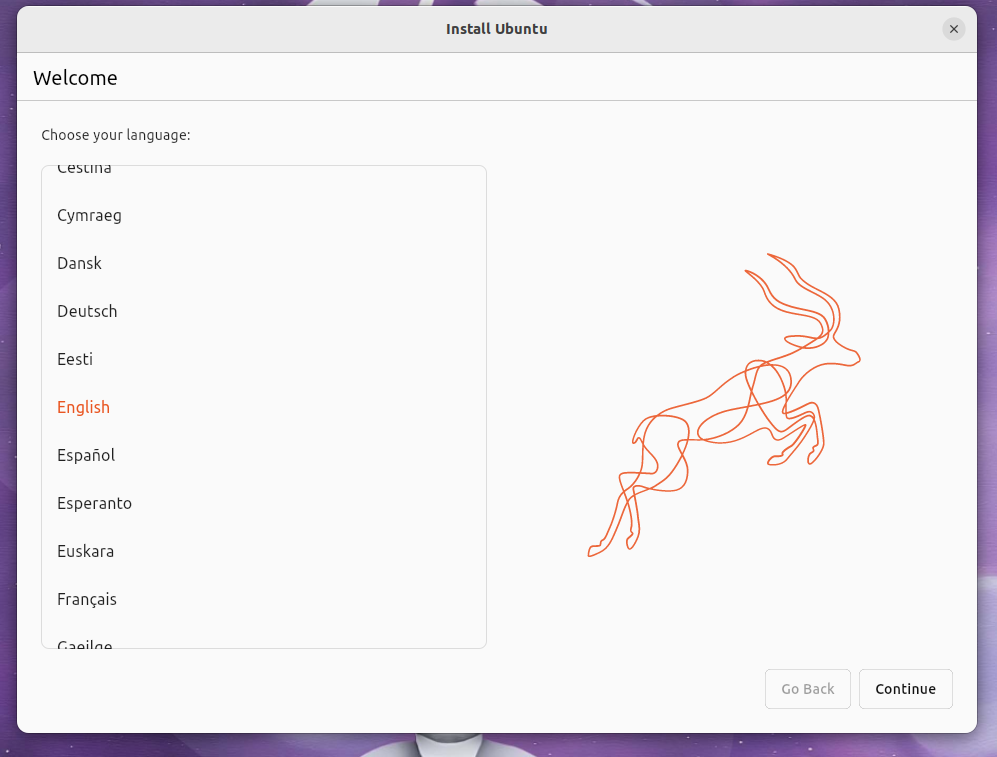This screenshot has width=997, height=757.
Task: Click the Go Back button
Action: [807, 689]
